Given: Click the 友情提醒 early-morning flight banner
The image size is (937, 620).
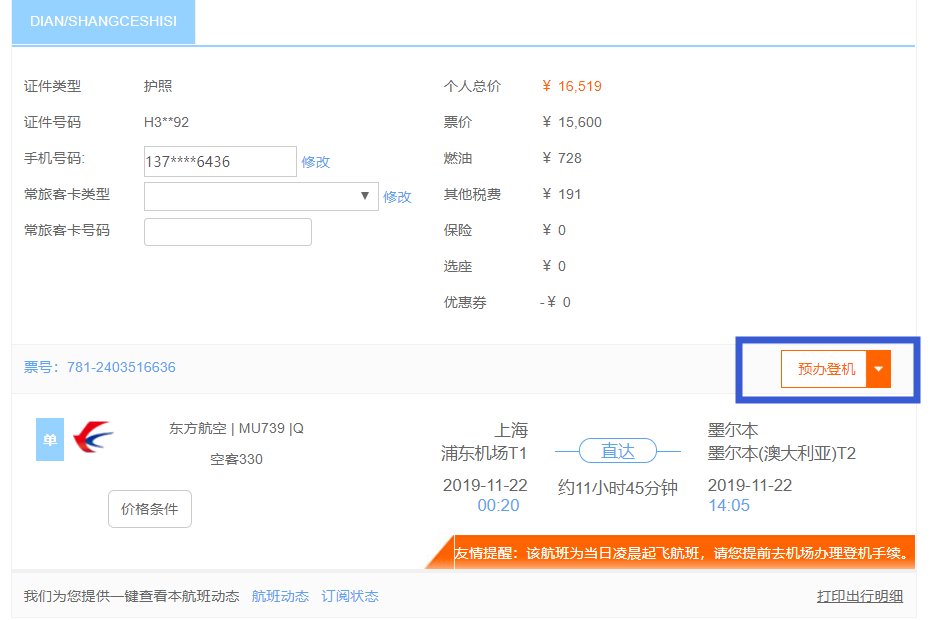Looking at the screenshot, I should (x=682, y=552).
